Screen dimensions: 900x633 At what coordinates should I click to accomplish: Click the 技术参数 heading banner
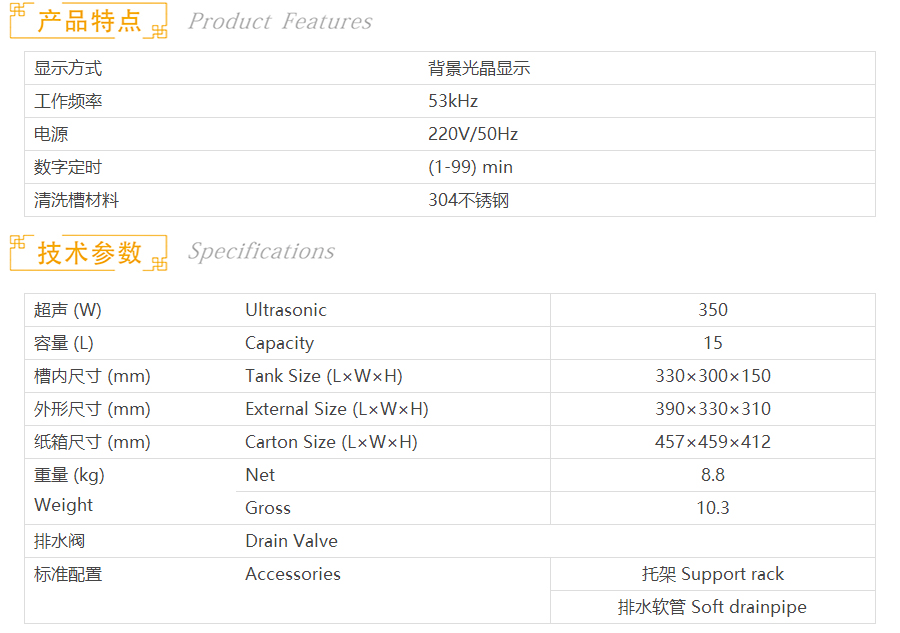(90, 252)
